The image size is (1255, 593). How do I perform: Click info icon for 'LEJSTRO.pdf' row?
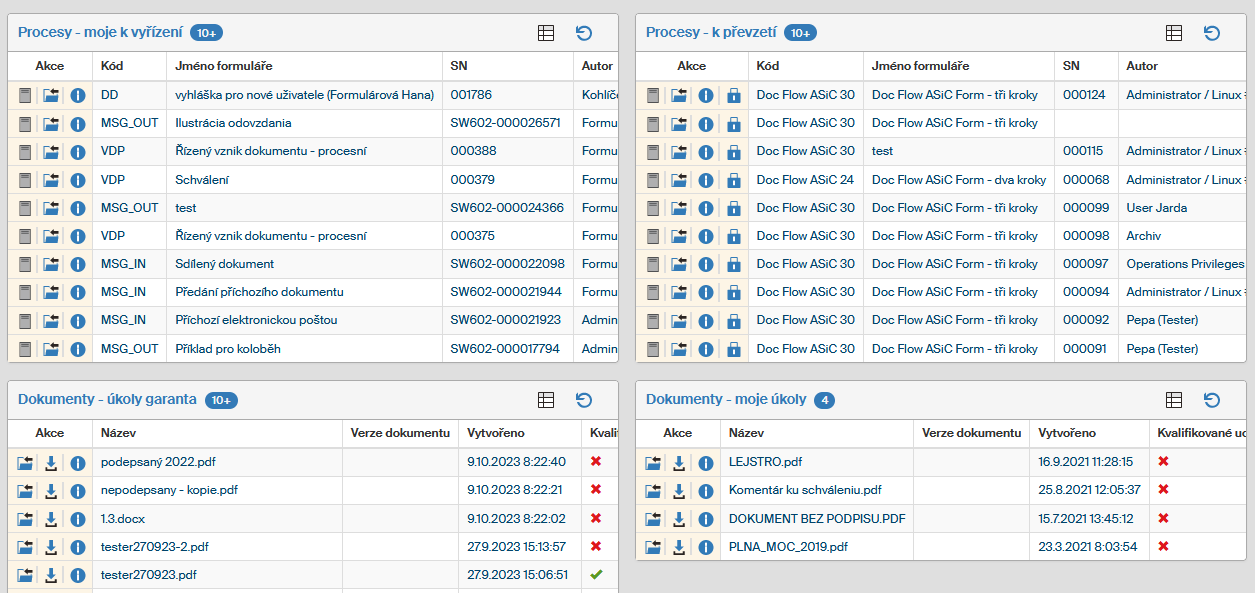(x=706, y=463)
